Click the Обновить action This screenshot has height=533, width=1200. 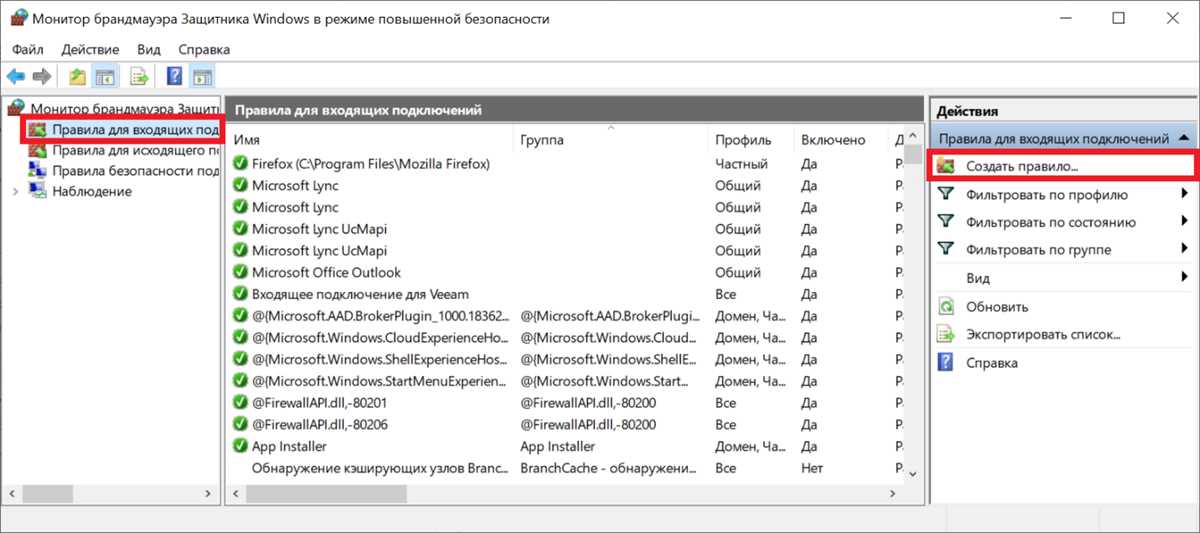coord(997,306)
